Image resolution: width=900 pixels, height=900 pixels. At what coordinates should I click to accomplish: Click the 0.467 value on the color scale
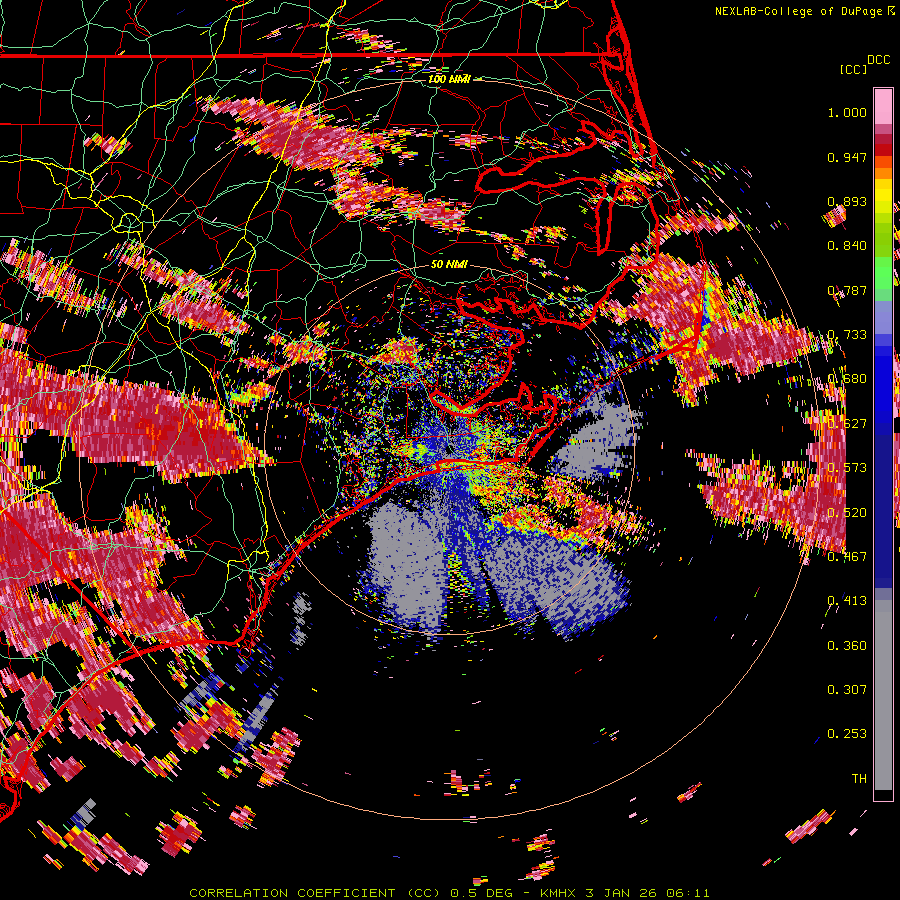click(847, 557)
